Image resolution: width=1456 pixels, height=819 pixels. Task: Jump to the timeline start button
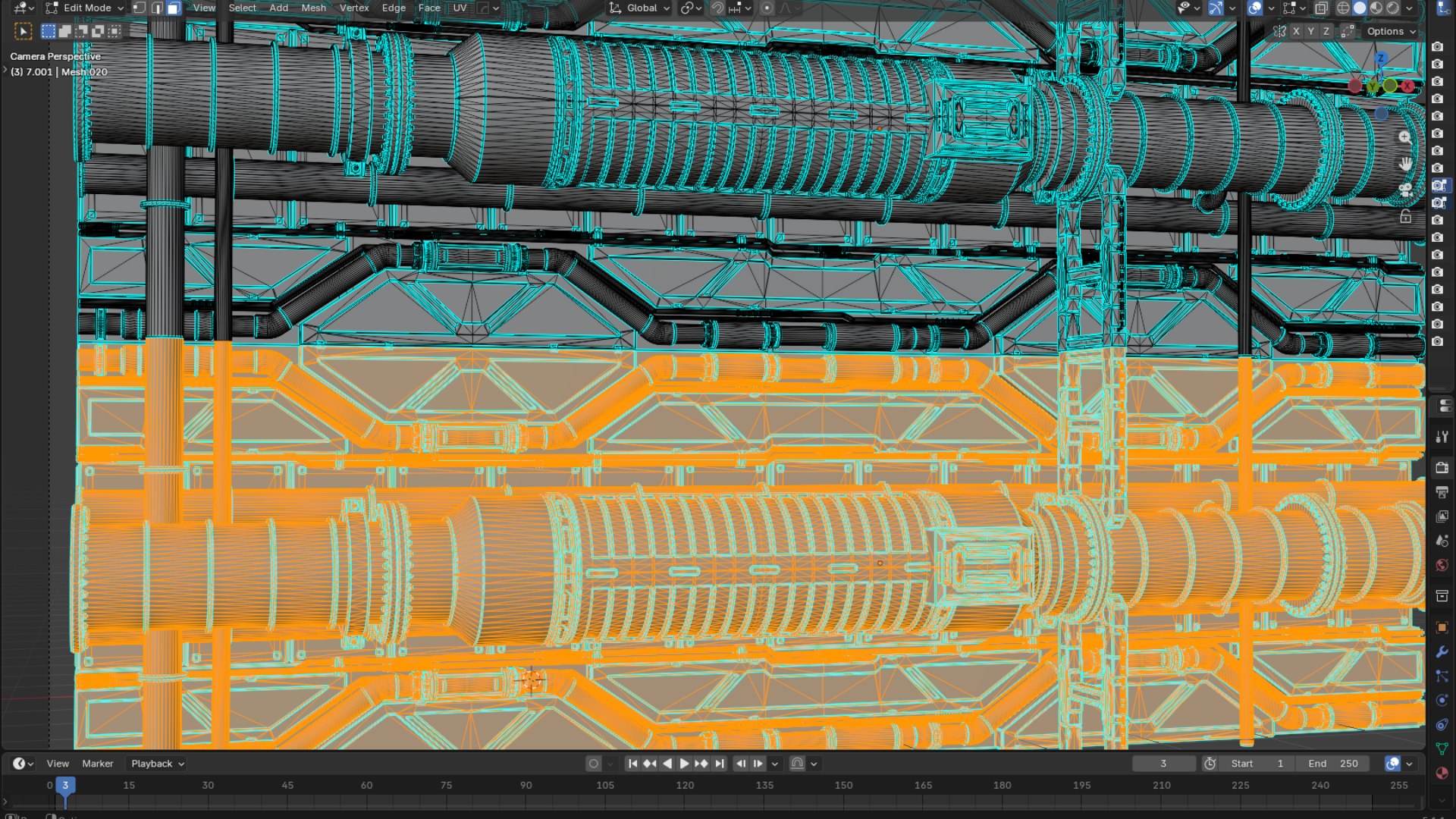pos(632,764)
